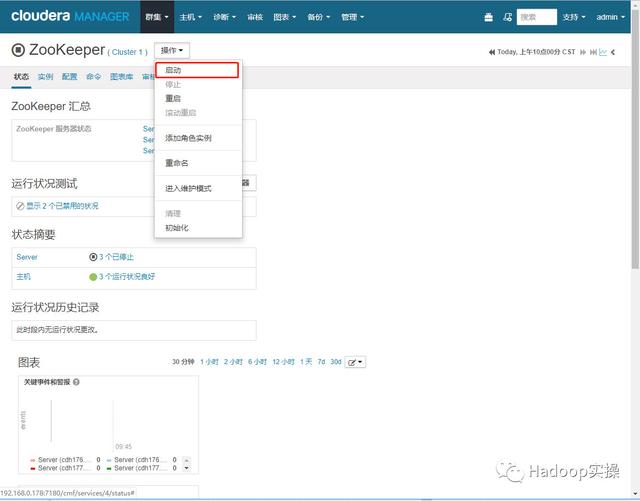Open the 主机 link in 状态摘要
The height and width of the screenshot is (501, 640).
(x=24, y=277)
